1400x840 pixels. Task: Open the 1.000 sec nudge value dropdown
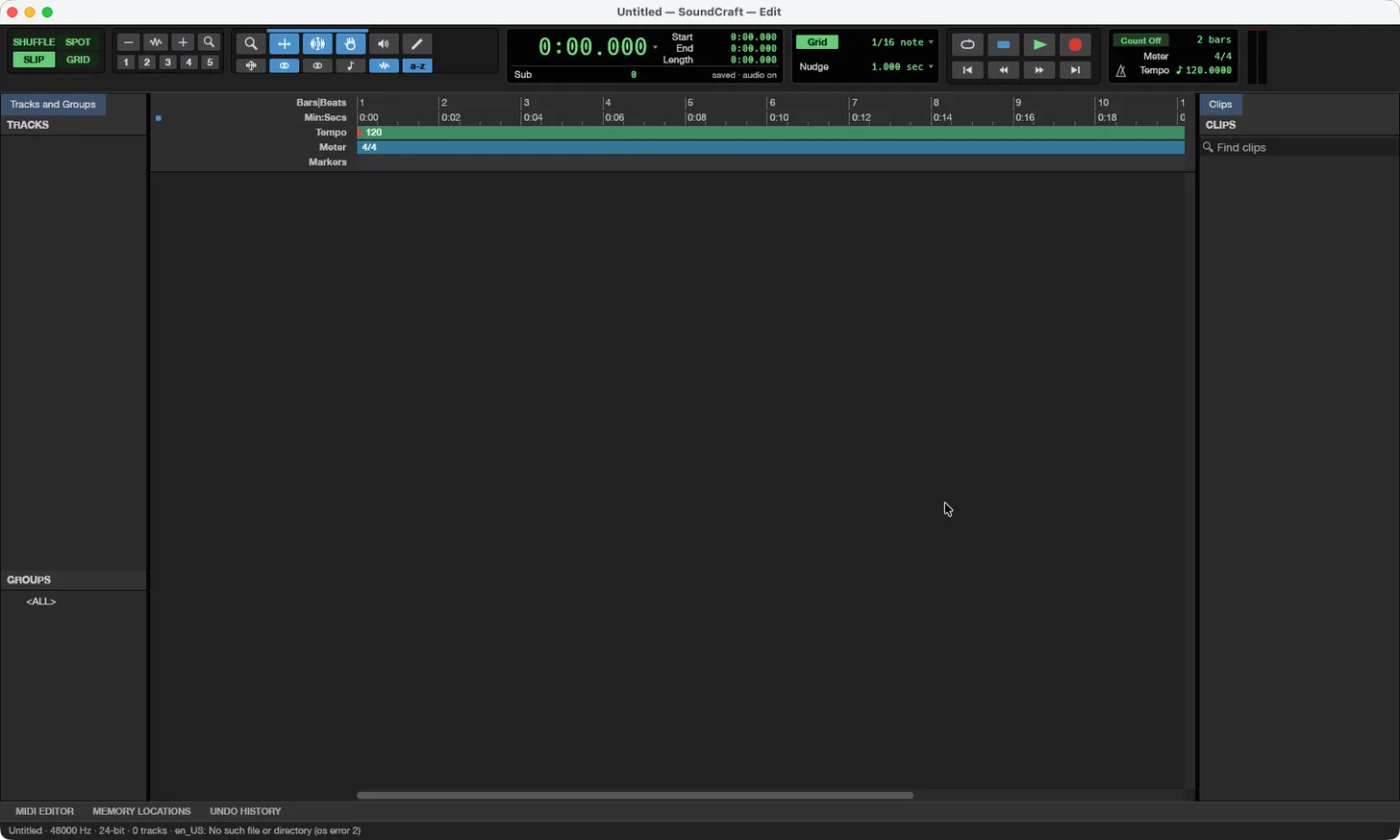[x=902, y=67]
